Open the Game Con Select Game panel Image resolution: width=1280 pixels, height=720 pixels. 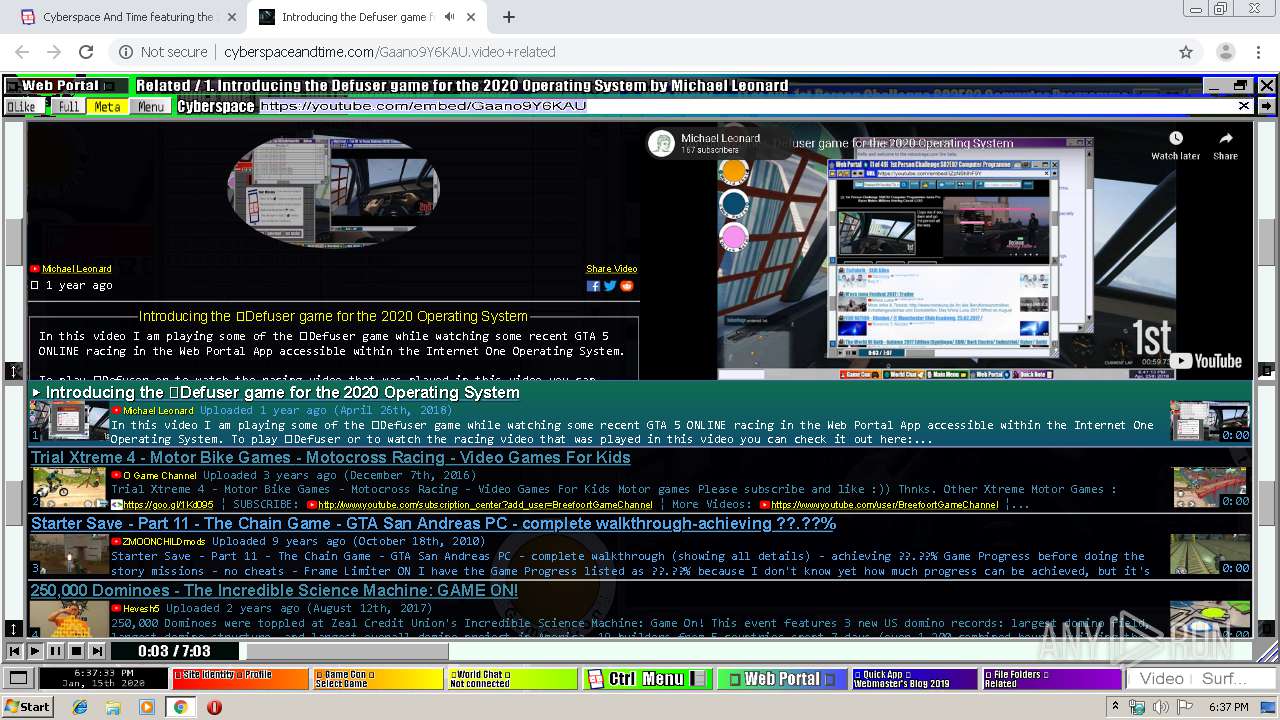pyautogui.click(x=378, y=679)
